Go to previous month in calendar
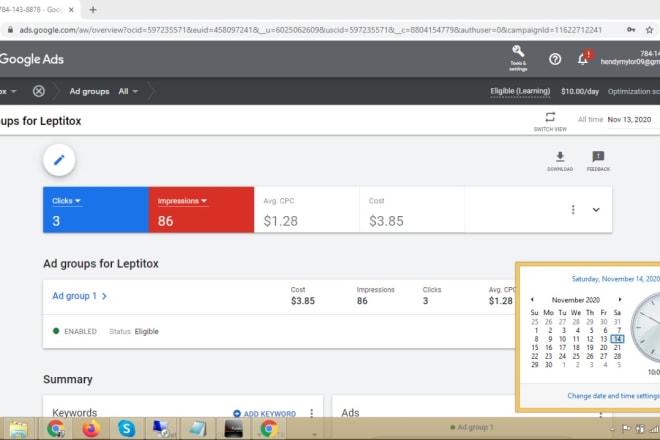The height and width of the screenshot is (440, 660). point(532,299)
